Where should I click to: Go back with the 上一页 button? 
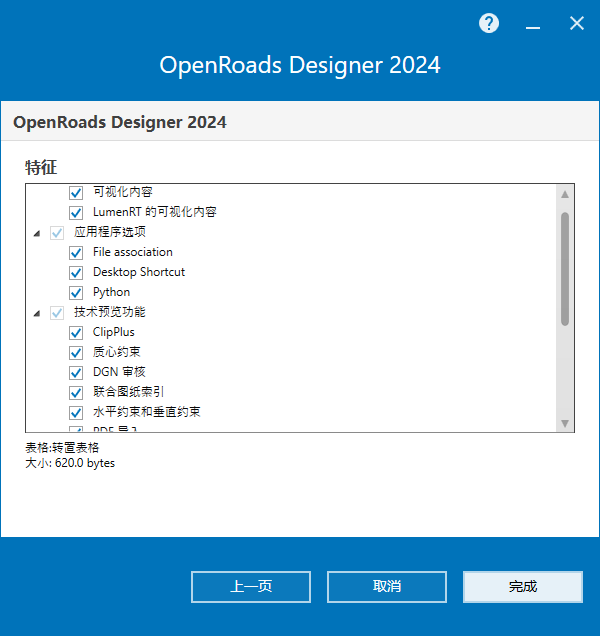251,587
